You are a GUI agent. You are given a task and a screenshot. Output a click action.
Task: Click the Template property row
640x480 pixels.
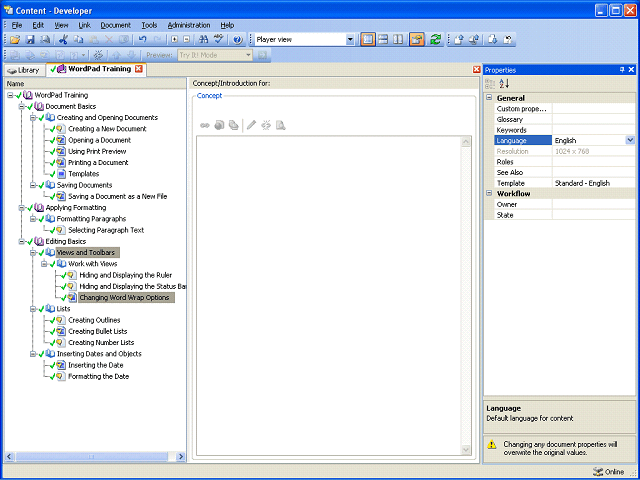point(565,183)
